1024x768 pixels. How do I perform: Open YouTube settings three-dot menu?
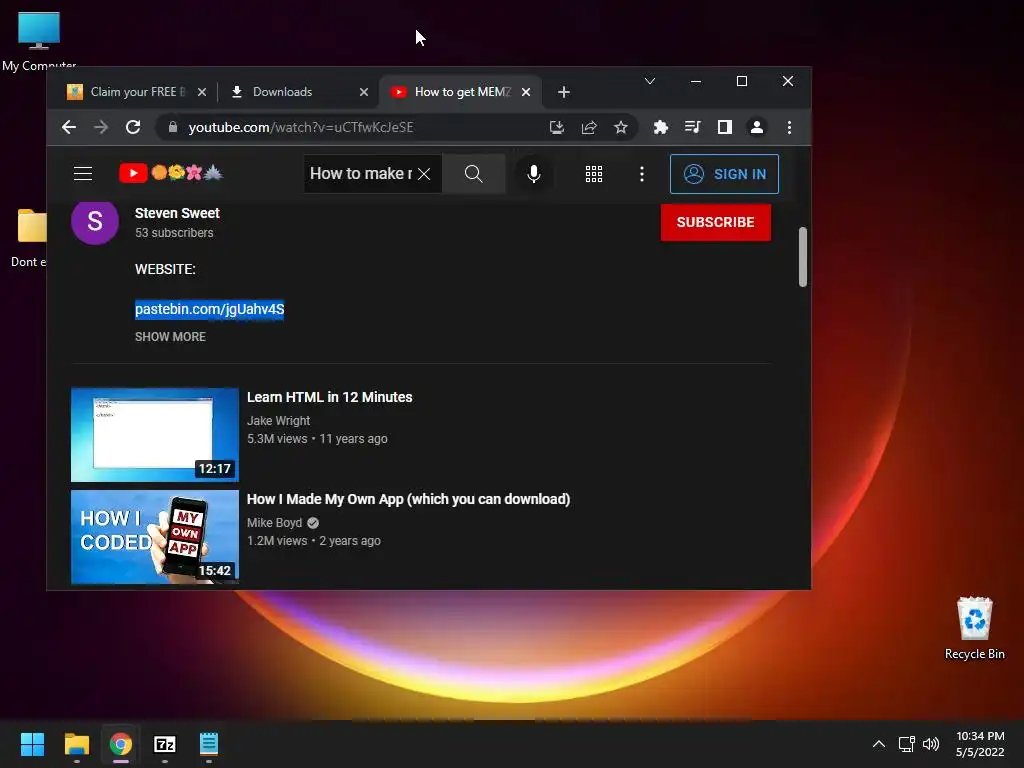tap(642, 174)
